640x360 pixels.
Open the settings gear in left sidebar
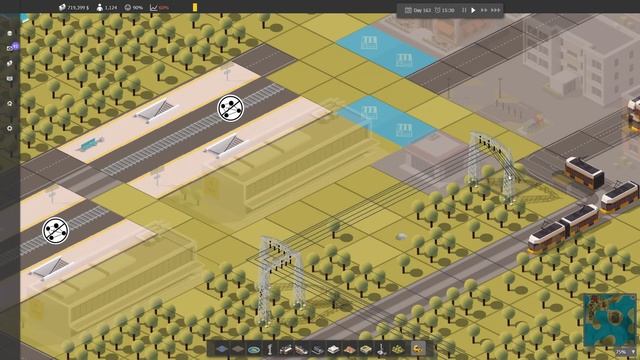click(x=10, y=128)
